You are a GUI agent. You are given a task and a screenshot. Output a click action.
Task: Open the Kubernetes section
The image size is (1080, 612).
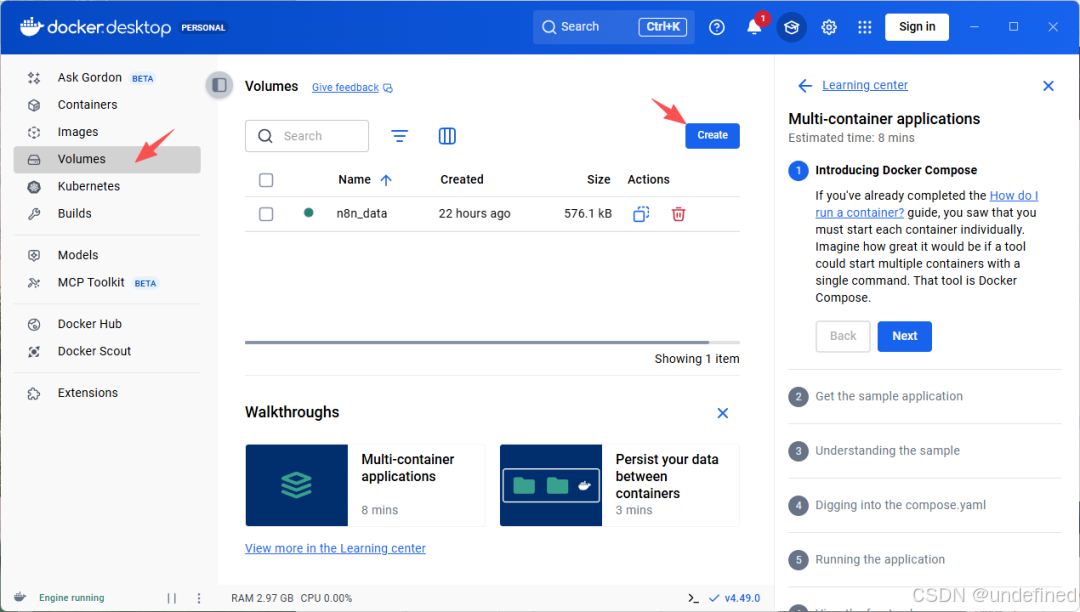pyautogui.click(x=107, y=187)
